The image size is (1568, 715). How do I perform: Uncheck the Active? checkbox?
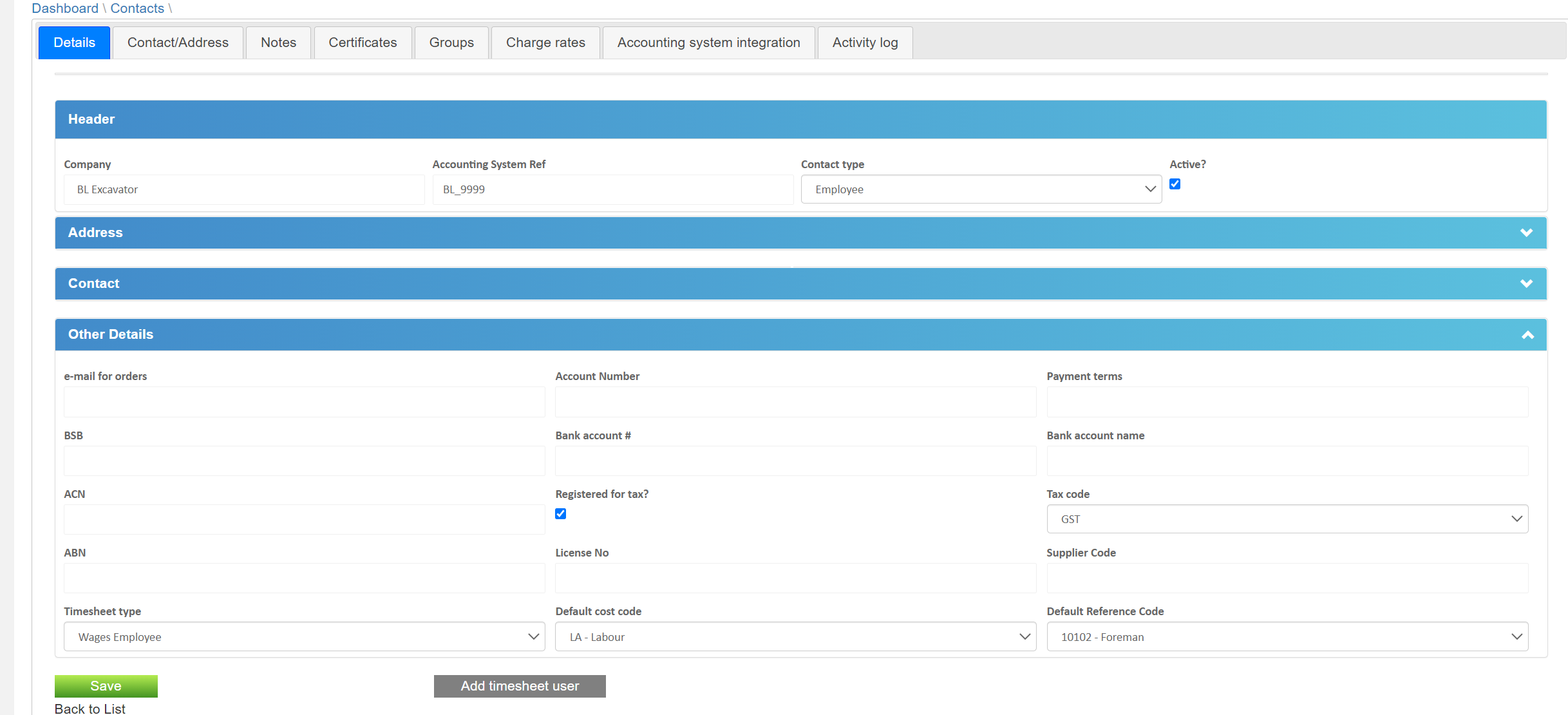click(x=1175, y=184)
